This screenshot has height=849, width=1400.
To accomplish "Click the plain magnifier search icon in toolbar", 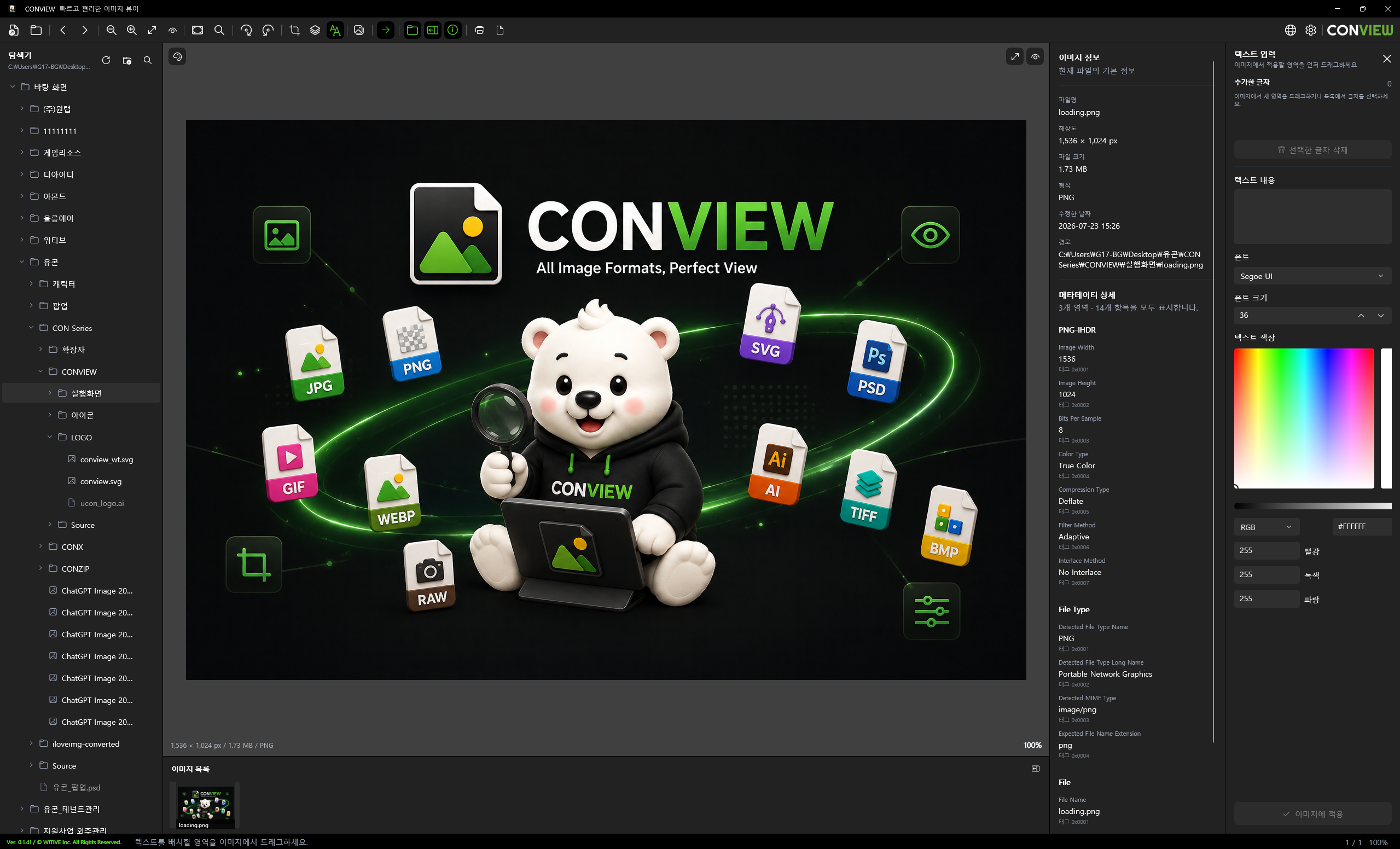I will (x=219, y=30).
